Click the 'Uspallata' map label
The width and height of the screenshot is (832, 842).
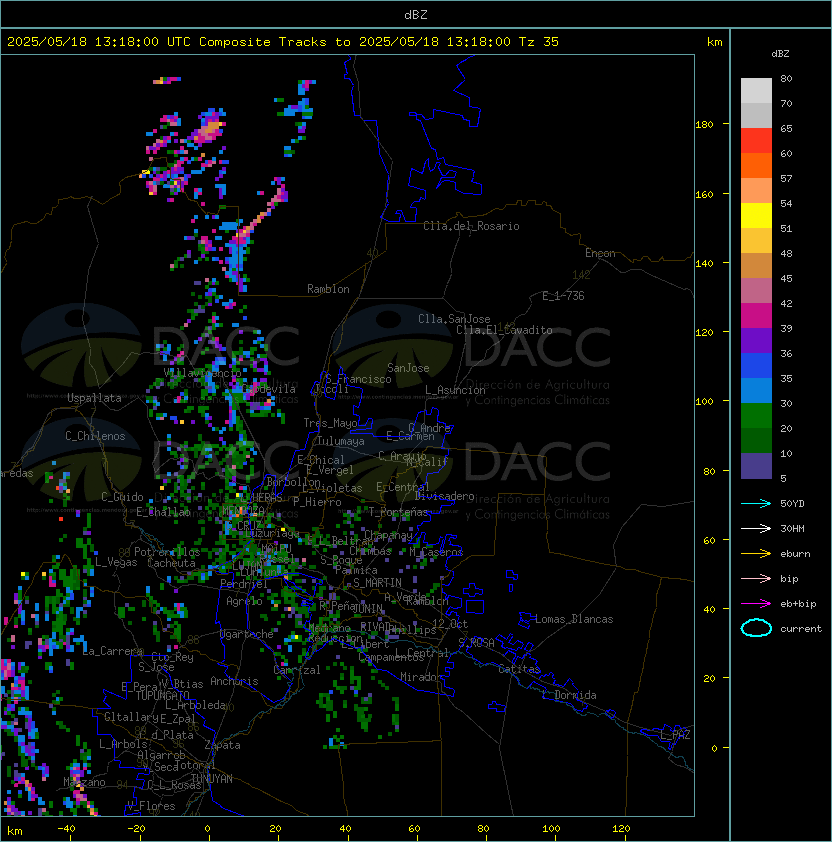pyautogui.click(x=94, y=398)
